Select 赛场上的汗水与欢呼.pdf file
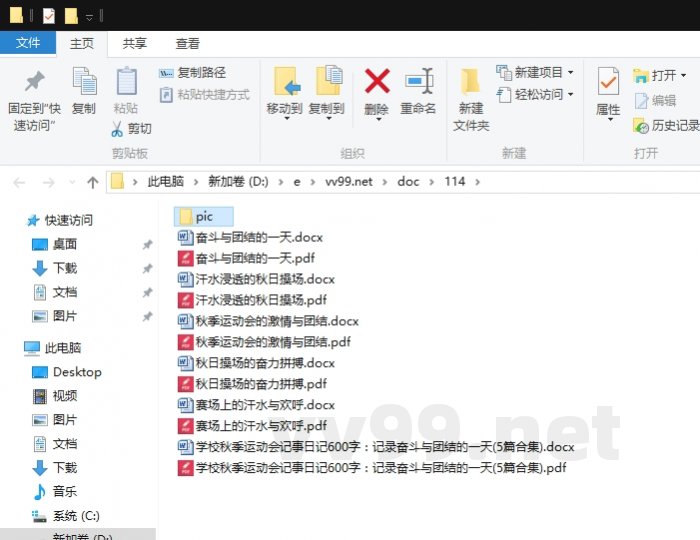Image resolution: width=700 pixels, height=540 pixels. [252, 426]
